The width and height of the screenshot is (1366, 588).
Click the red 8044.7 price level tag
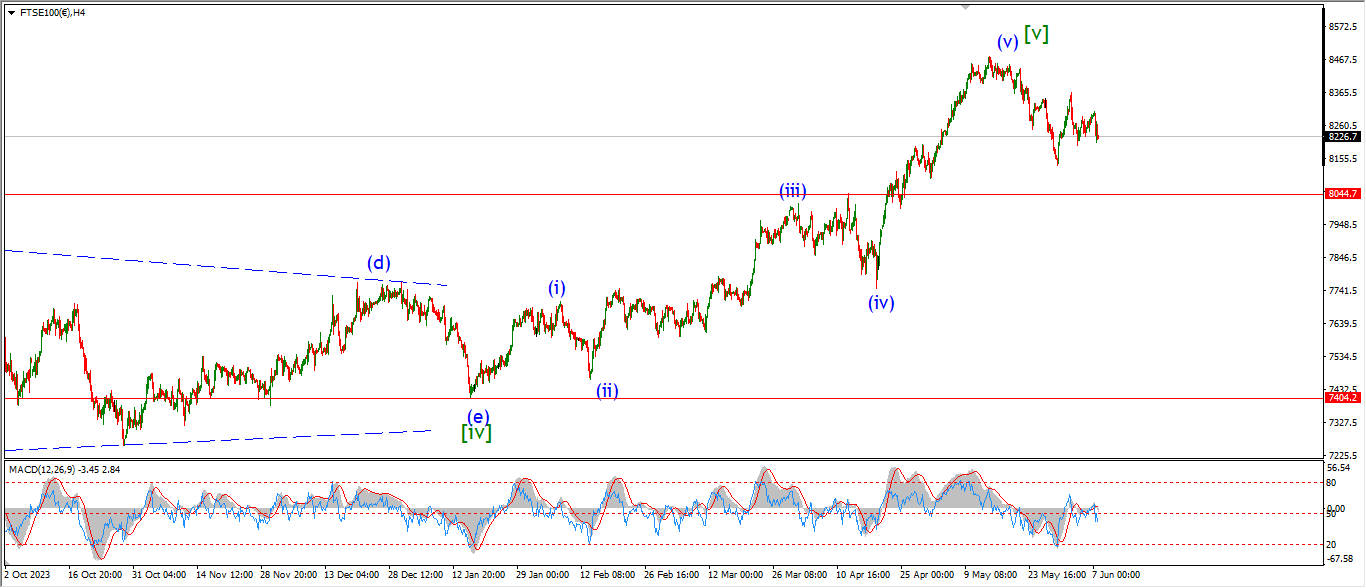tap(1341, 194)
